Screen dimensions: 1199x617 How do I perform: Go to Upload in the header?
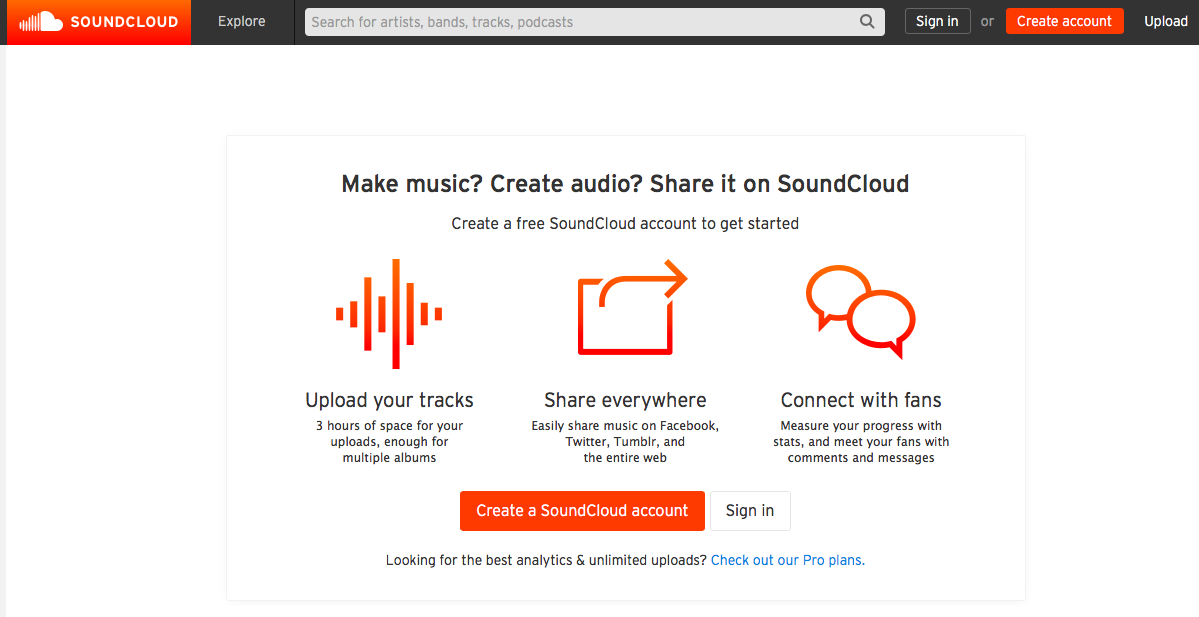1165,21
